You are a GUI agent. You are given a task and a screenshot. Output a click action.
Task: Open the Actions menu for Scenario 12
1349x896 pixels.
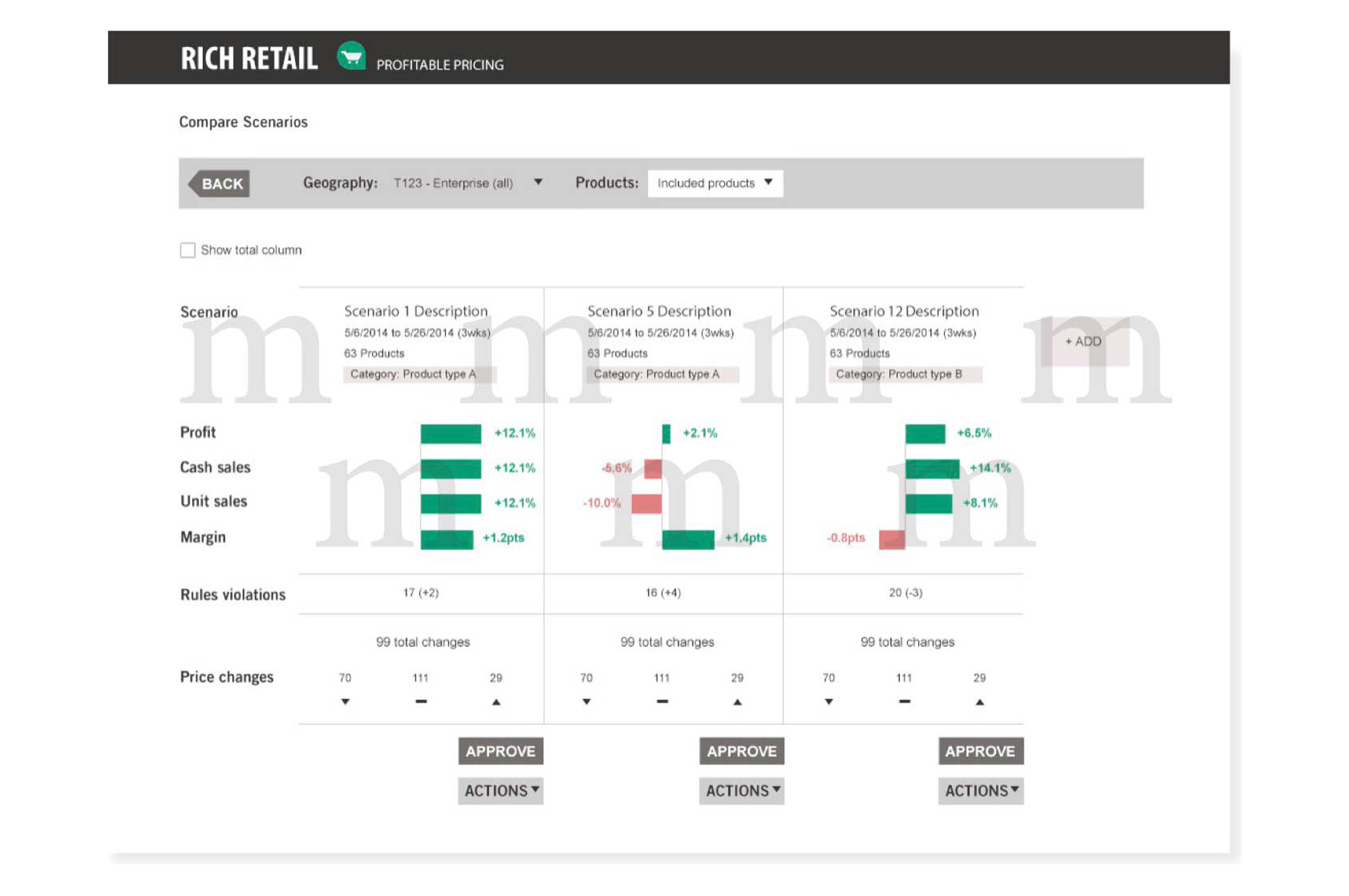coord(981,791)
